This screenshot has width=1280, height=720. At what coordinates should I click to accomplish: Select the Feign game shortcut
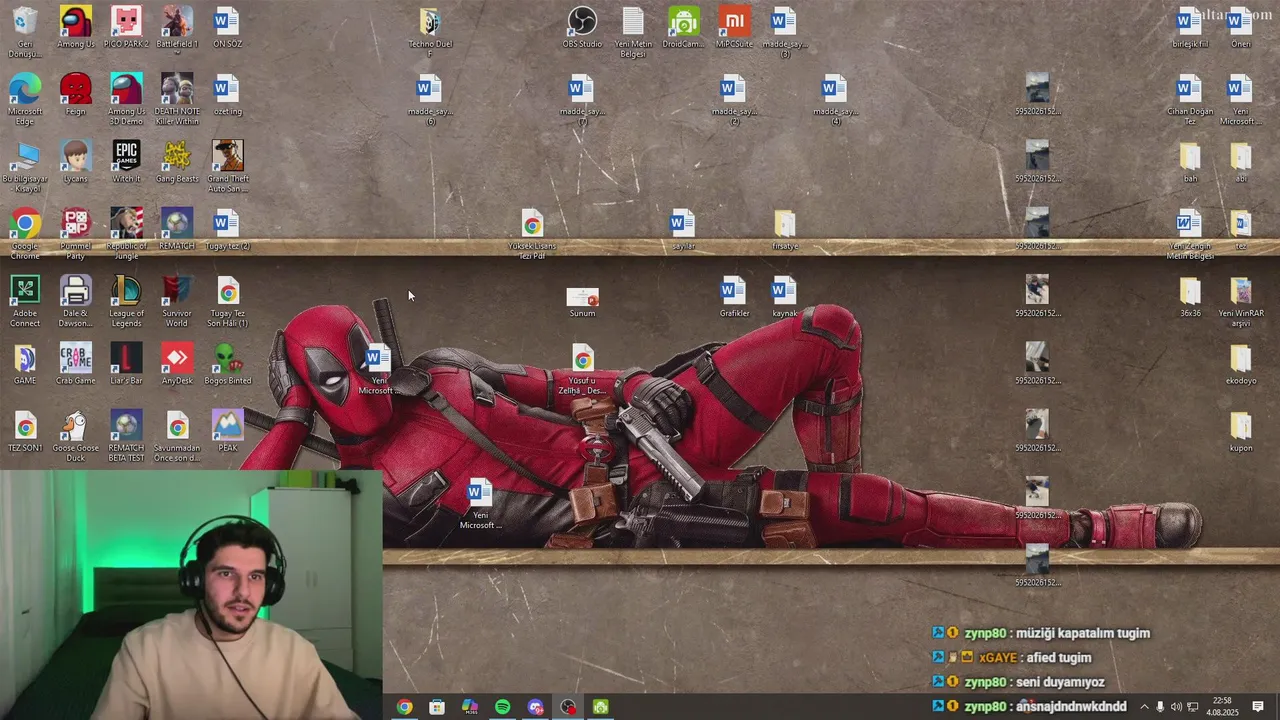point(76,95)
